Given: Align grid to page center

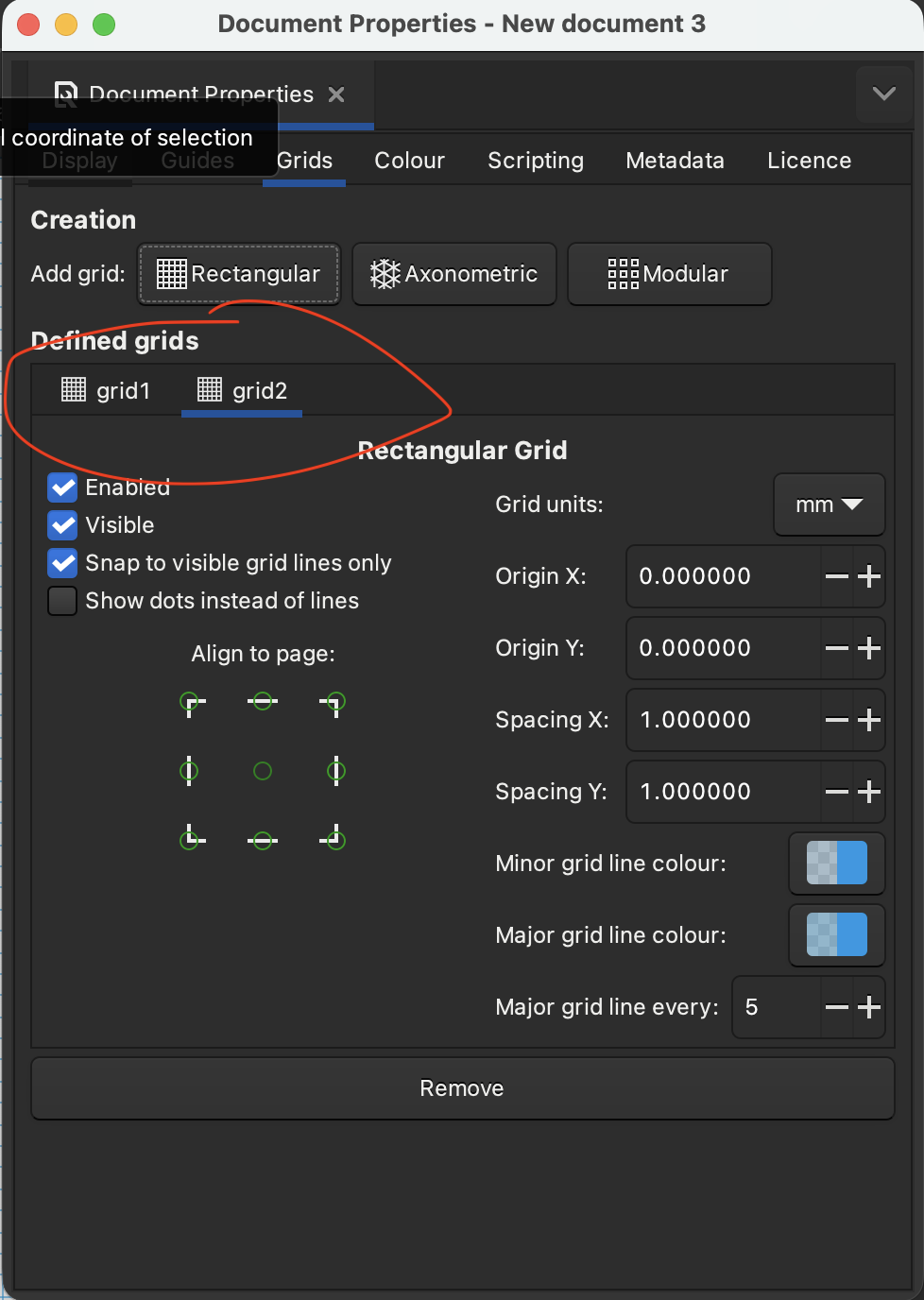Looking at the screenshot, I should coord(263,771).
